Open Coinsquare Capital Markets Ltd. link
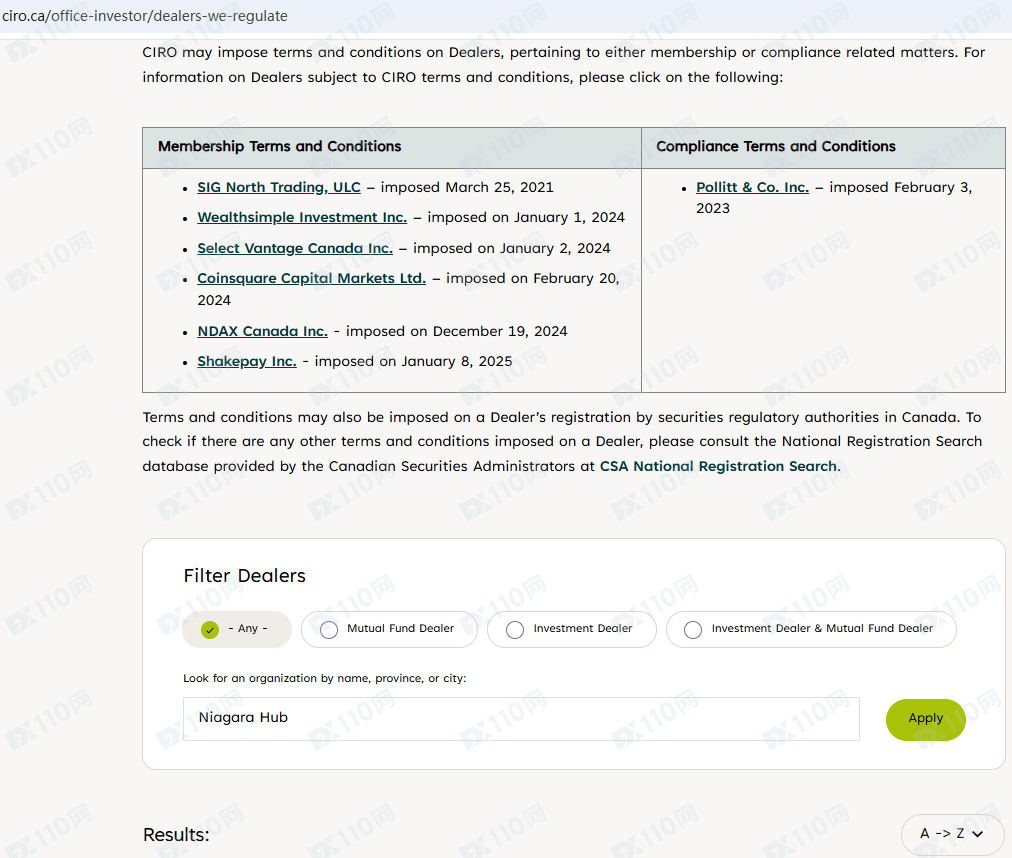The height and width of the screenshot is (858, 1012). click(311, 278)
